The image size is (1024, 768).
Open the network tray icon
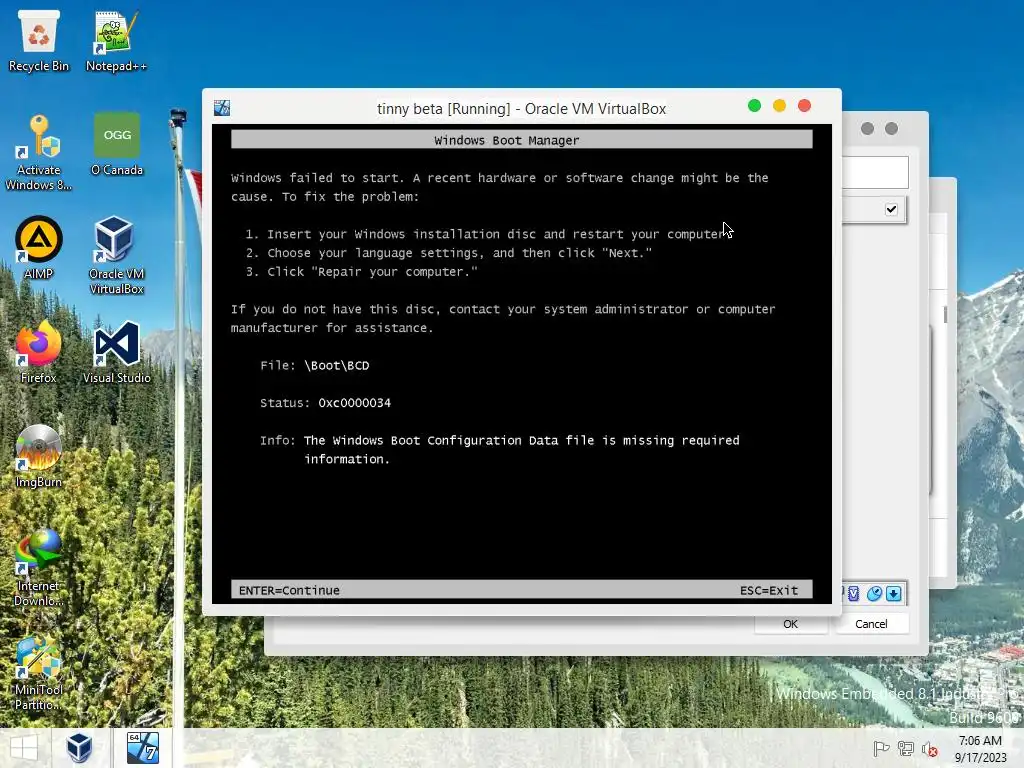point(906,748)
